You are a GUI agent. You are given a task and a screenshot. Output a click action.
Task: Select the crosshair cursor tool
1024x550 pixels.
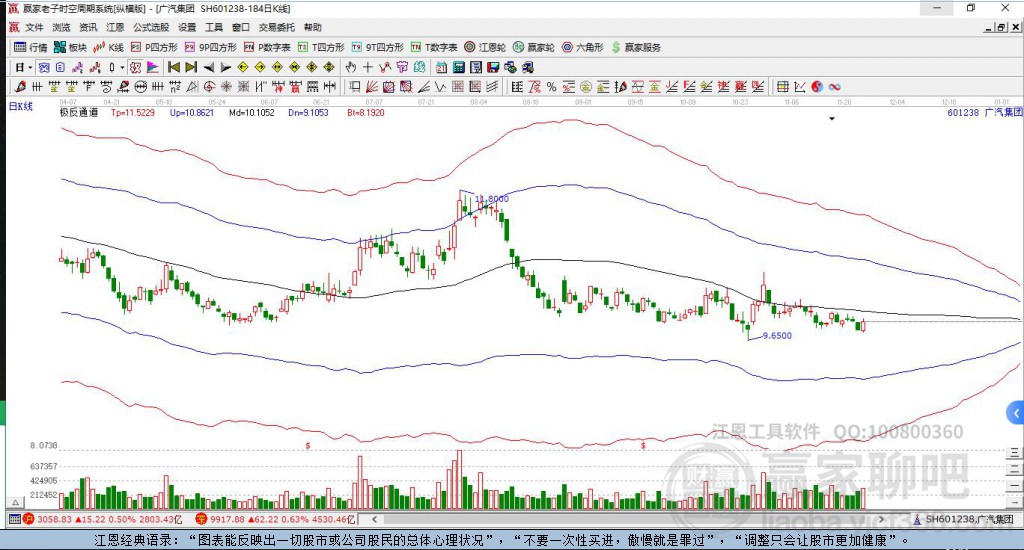(368, 67)
